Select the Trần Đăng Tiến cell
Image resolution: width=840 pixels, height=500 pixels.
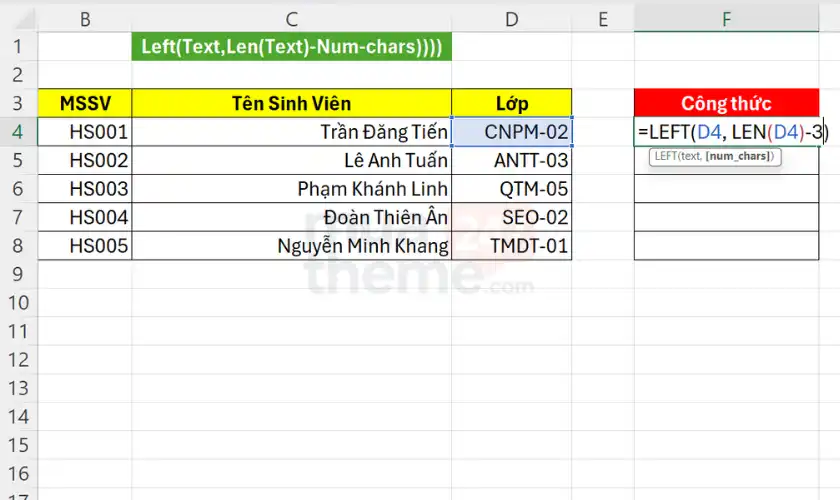[x=291, y=131]
